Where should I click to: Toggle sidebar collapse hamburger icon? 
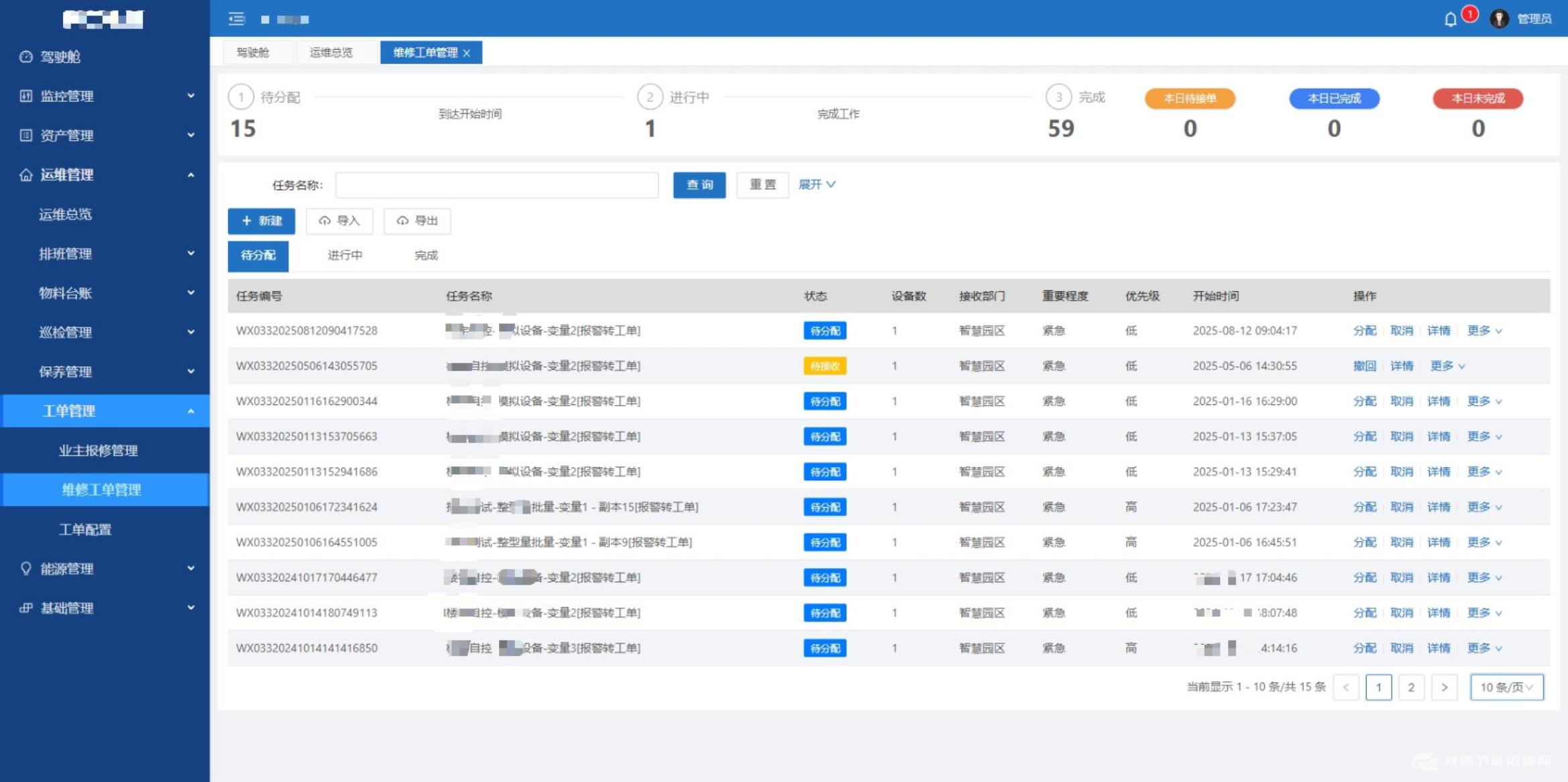click(x=237, y=19)
